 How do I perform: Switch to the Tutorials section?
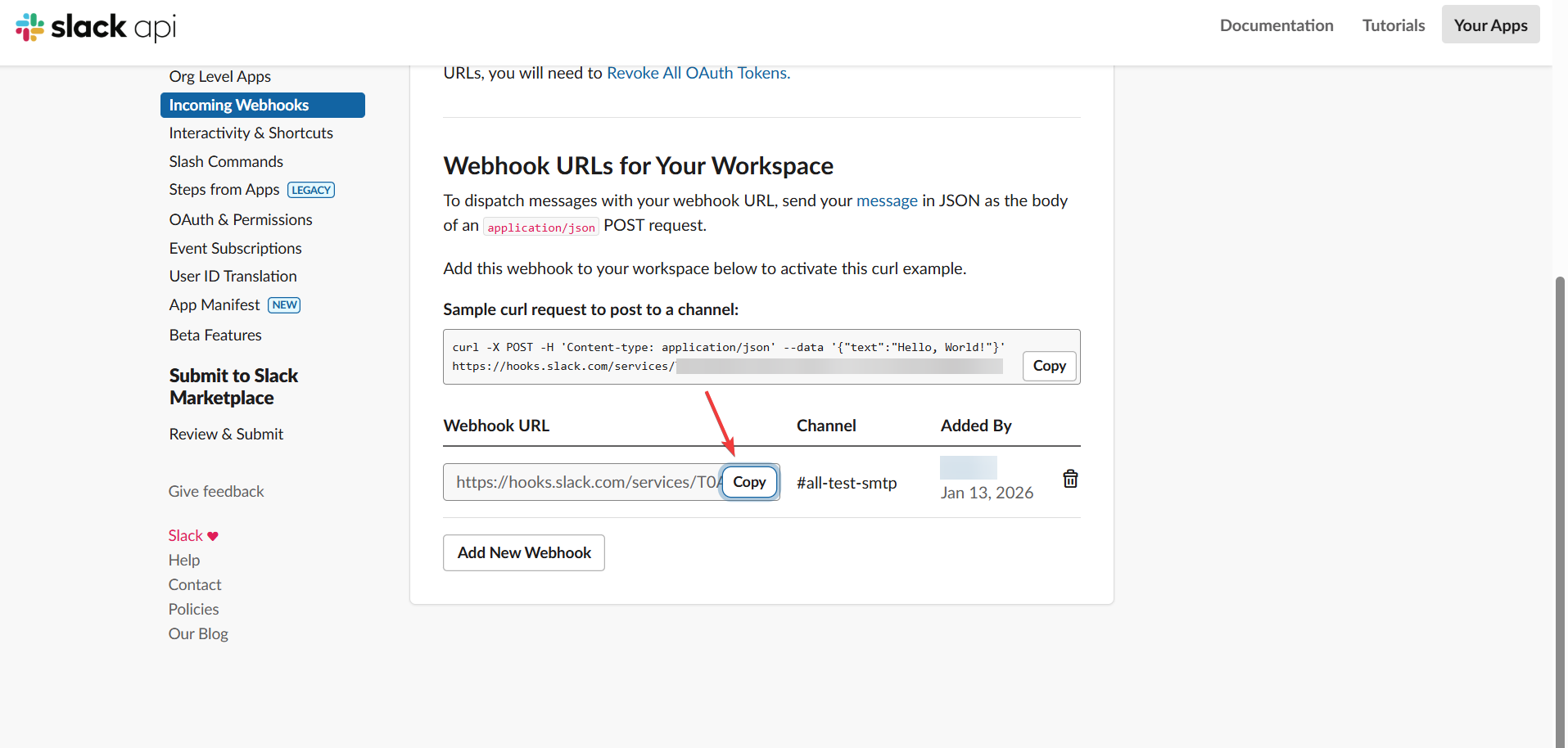click(x=1393, y=25)
